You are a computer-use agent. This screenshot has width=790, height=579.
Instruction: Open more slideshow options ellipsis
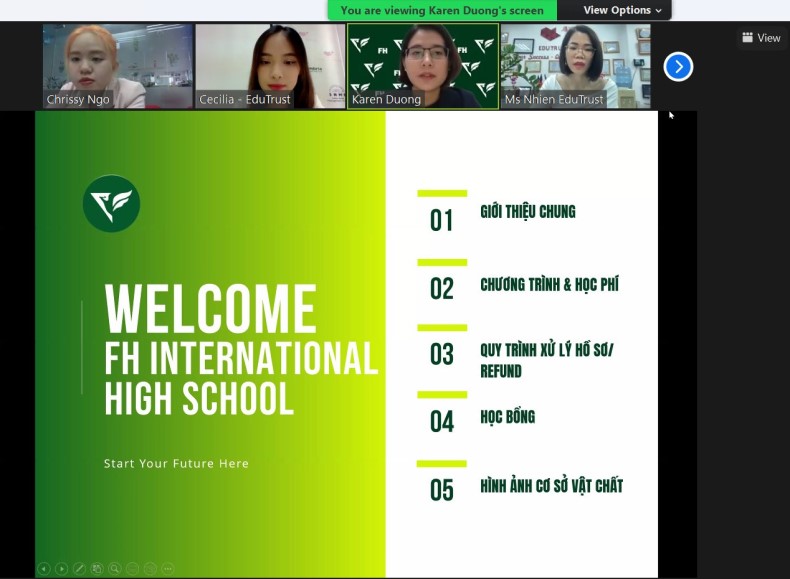[x=168, y=568]
